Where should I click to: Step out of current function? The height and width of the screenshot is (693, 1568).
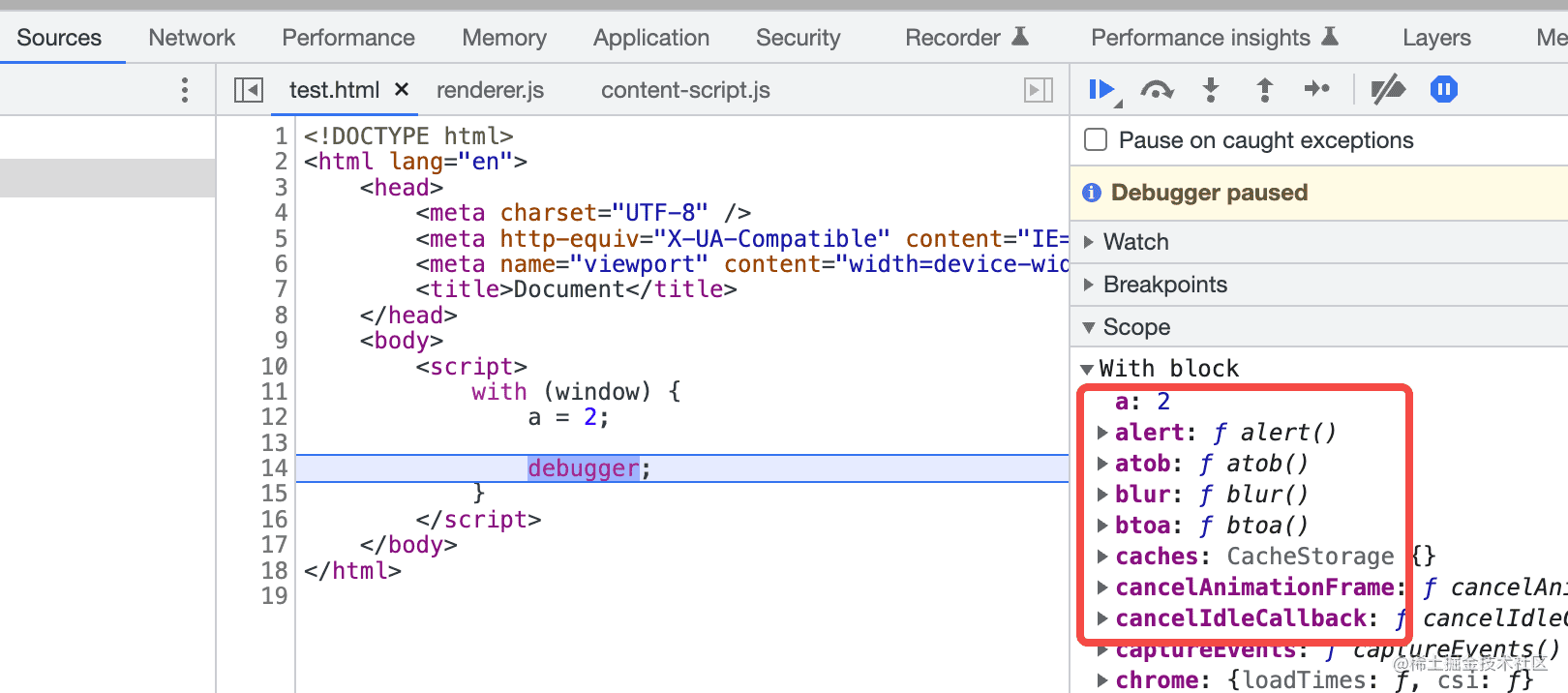tap(1264, 90)
